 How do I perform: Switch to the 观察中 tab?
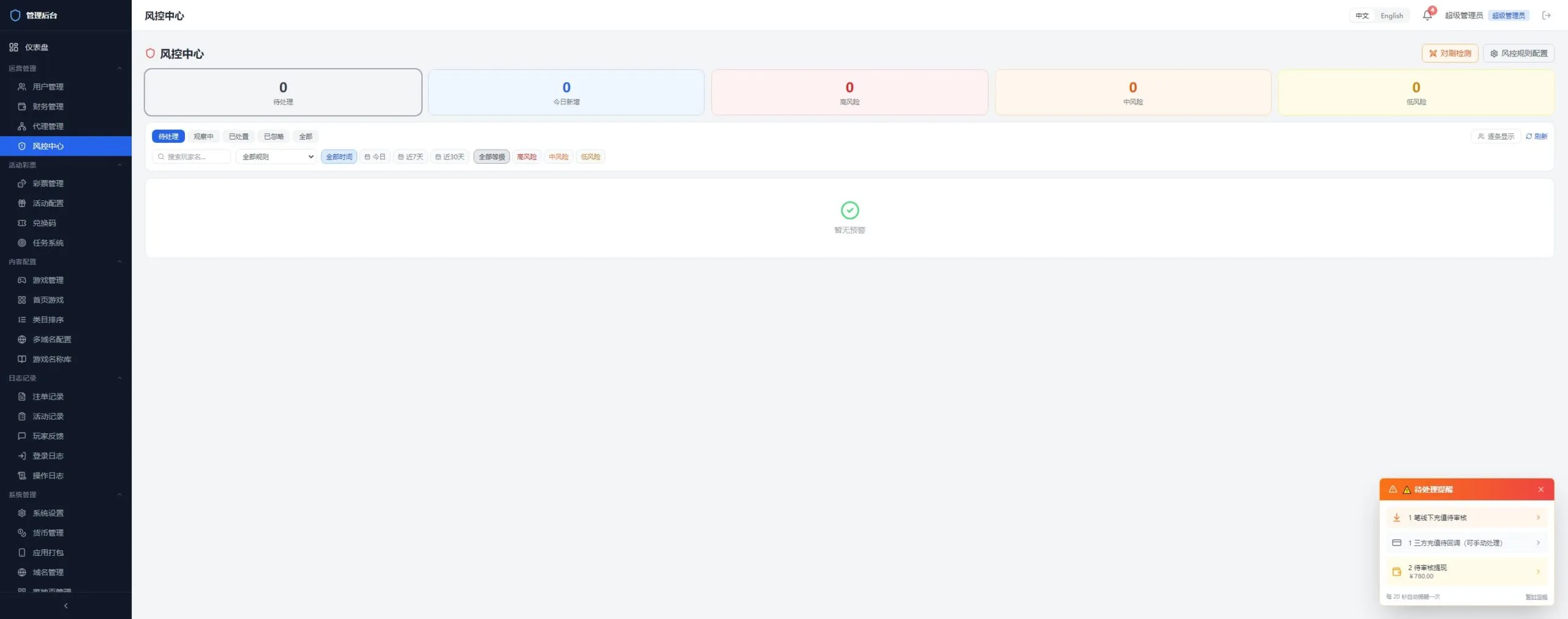coord(203,136)
